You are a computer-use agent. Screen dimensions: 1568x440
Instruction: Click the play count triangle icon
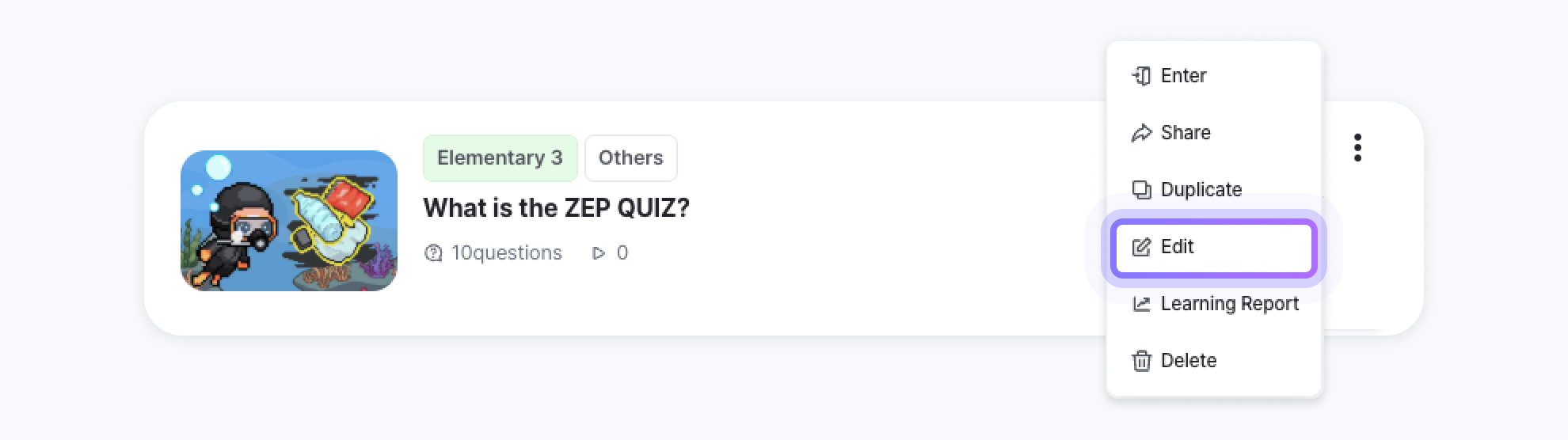click(x=599, y=253)
